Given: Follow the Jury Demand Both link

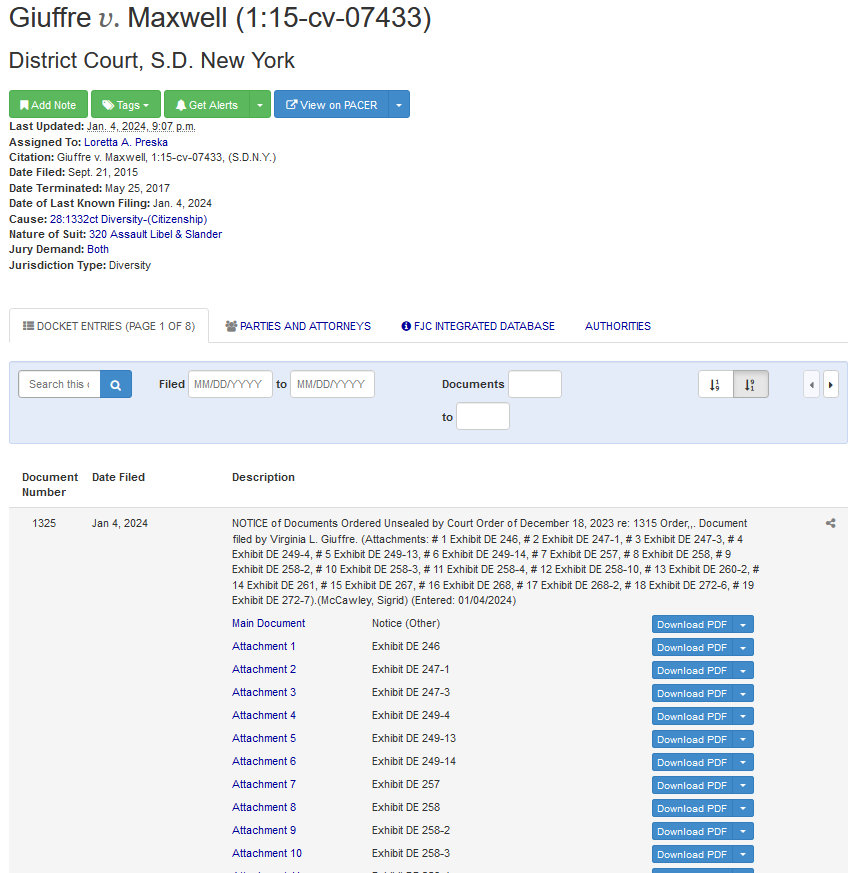Looking at the screenshot, I should [x=98, y=249].
